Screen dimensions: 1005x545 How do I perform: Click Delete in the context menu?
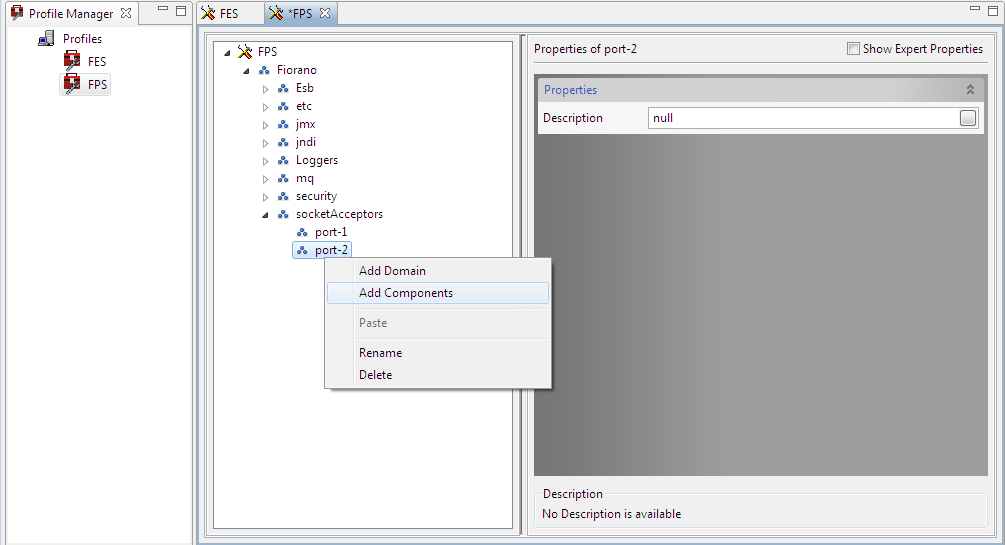375,375
